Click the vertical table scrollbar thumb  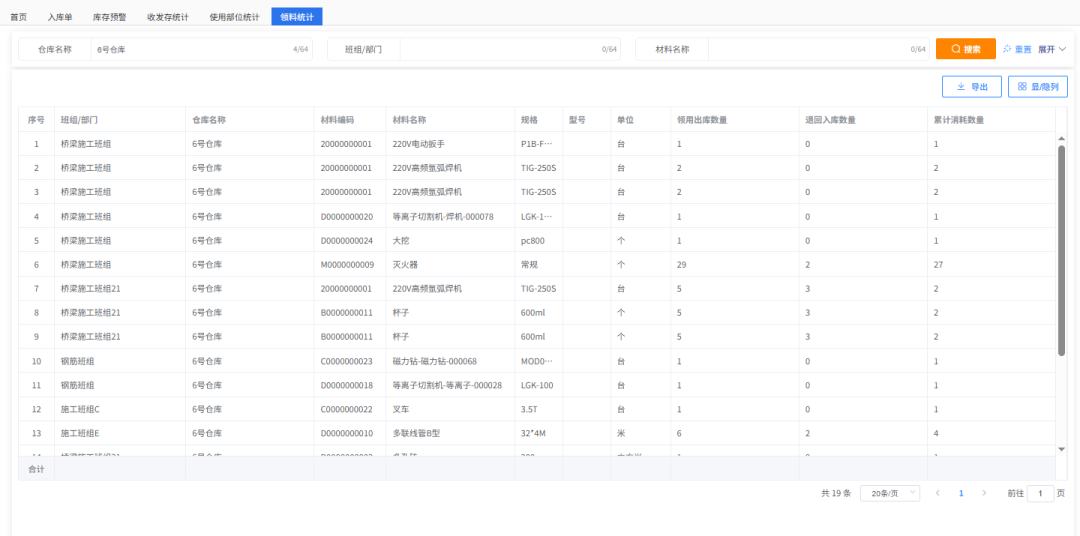(1061, 250)
